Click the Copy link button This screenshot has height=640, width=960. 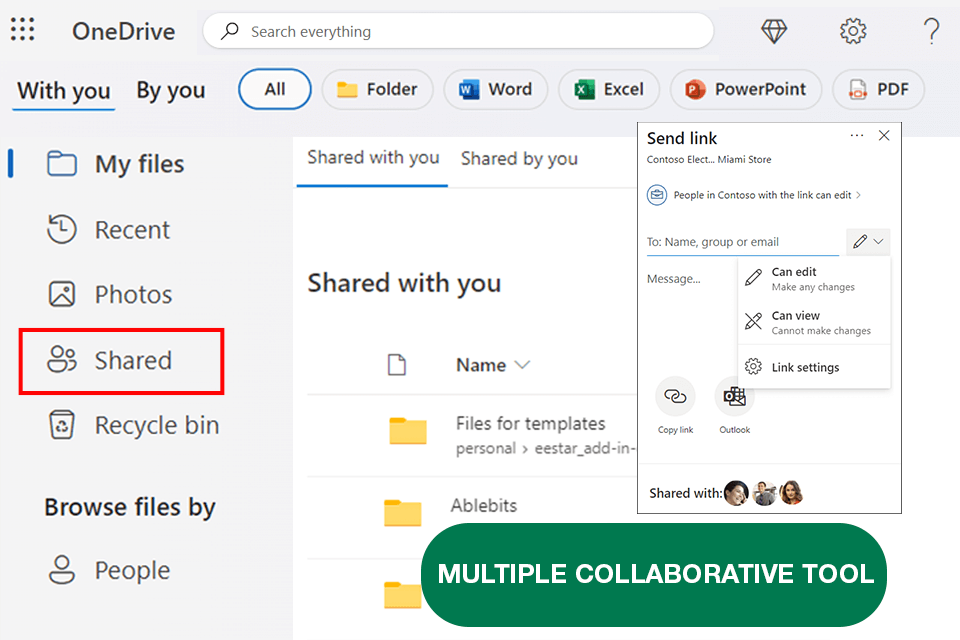click(675, 405)
